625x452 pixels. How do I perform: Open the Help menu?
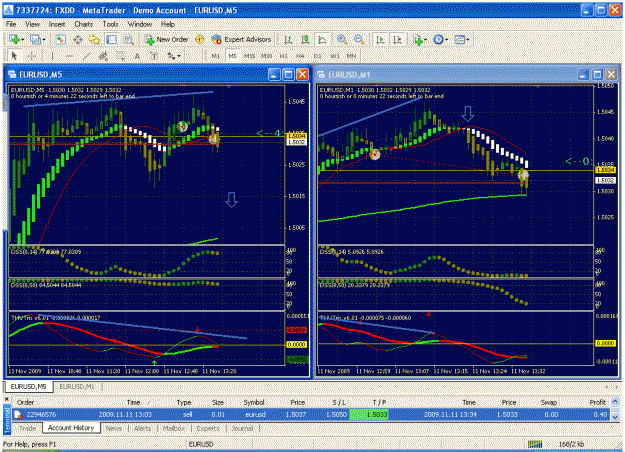coord(168,24)
